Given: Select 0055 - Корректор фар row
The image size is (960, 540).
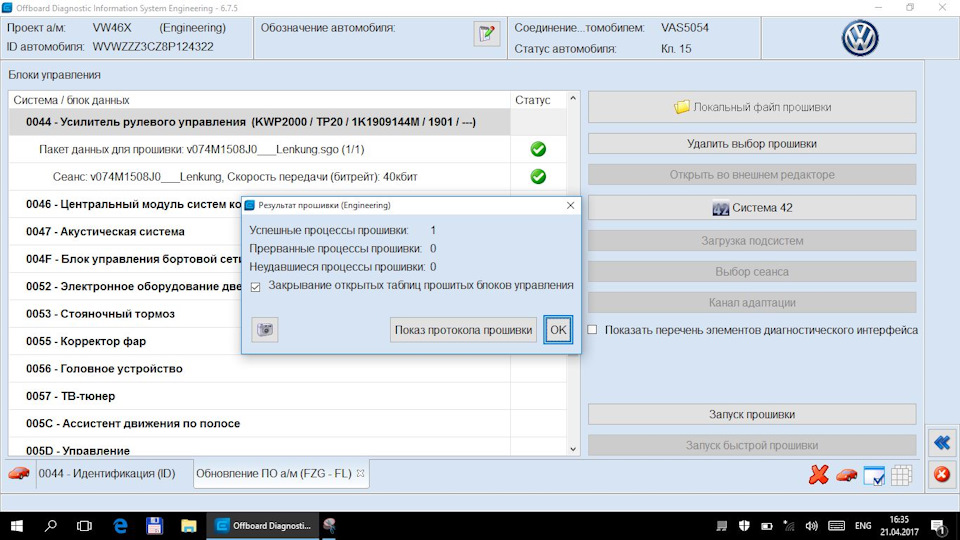Looking at the screenshot, I should [125, 341].
